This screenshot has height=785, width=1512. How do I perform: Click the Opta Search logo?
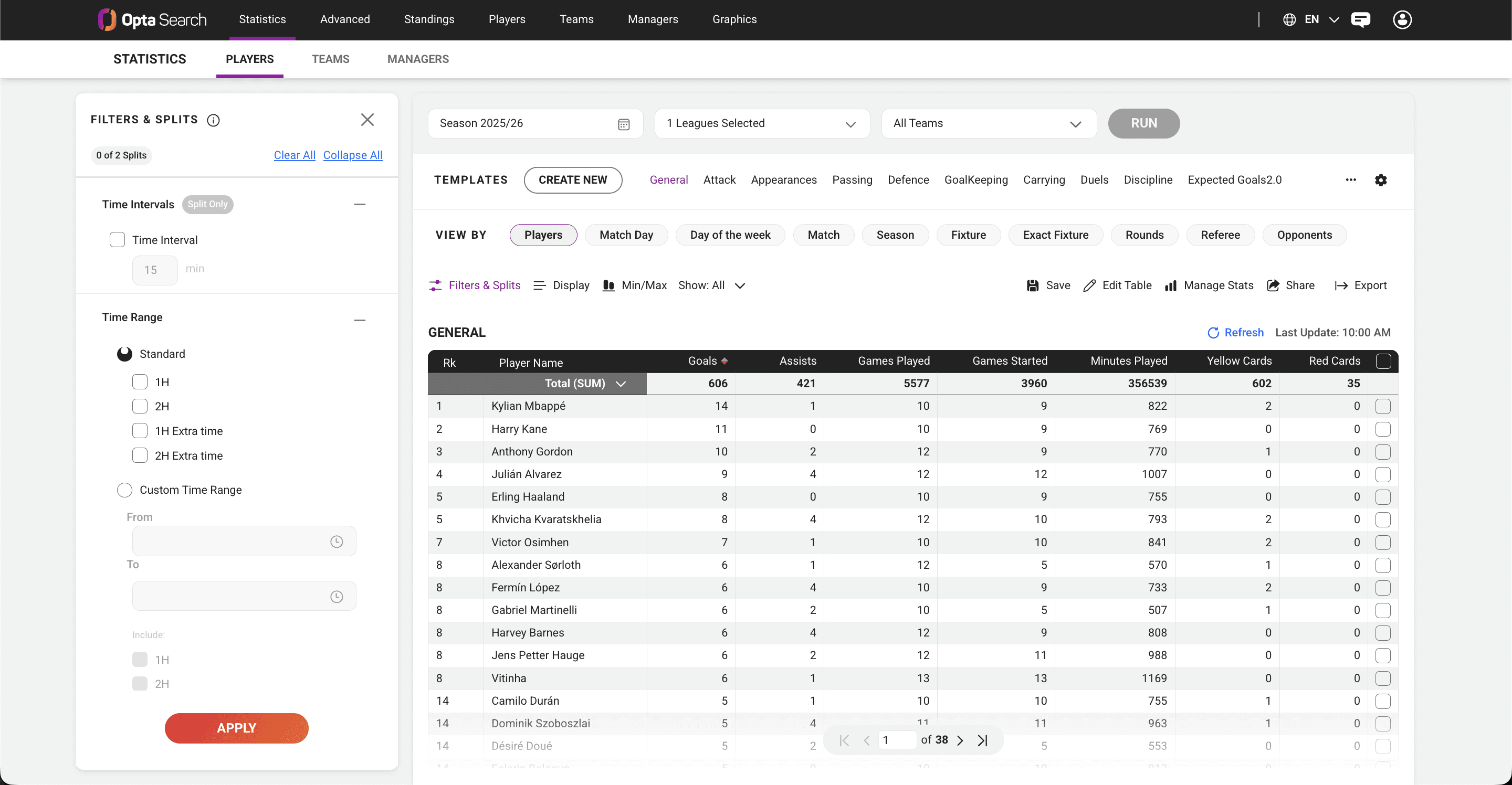point(152,19)
